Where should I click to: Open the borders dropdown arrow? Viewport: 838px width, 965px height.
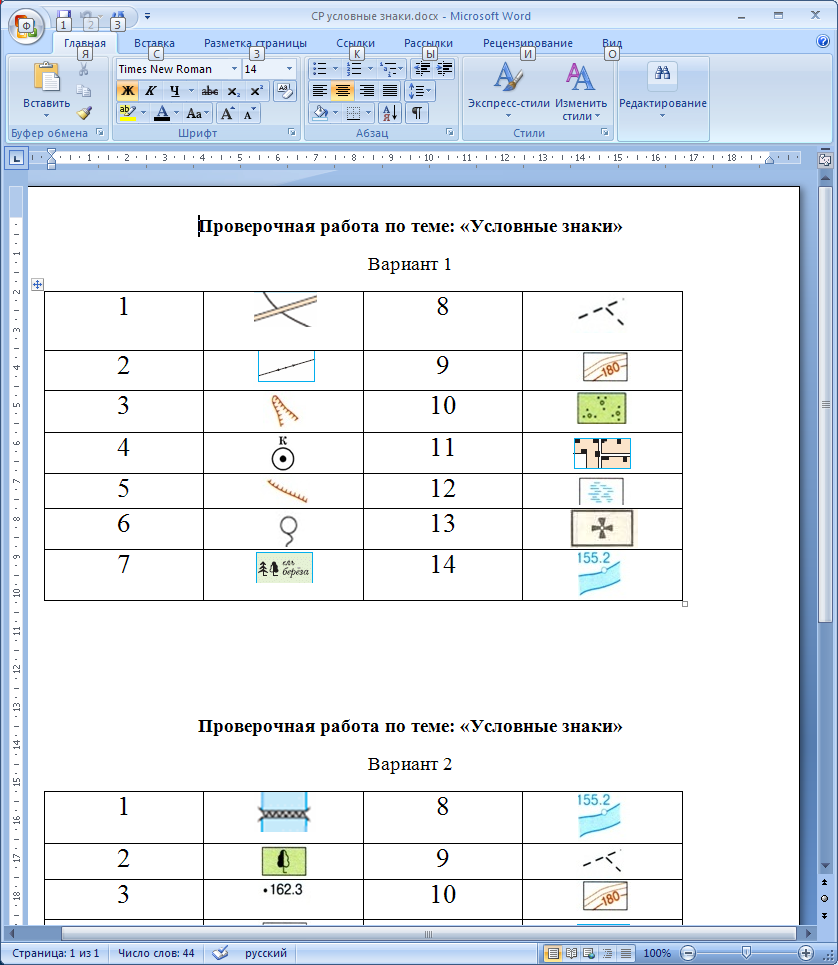click(x=369, y=113)
